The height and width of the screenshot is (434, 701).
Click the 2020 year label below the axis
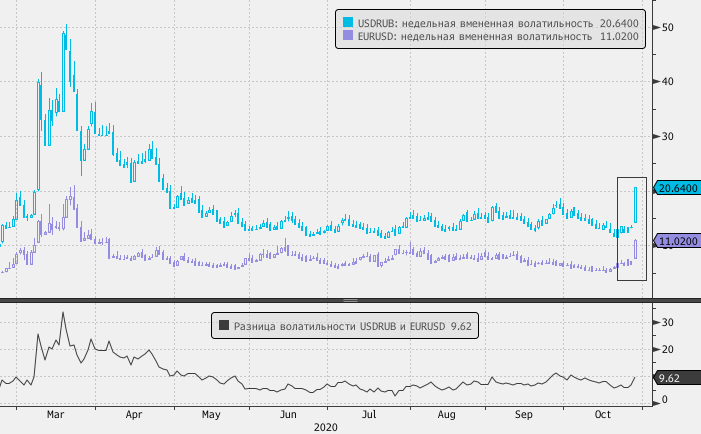[326, 427]
